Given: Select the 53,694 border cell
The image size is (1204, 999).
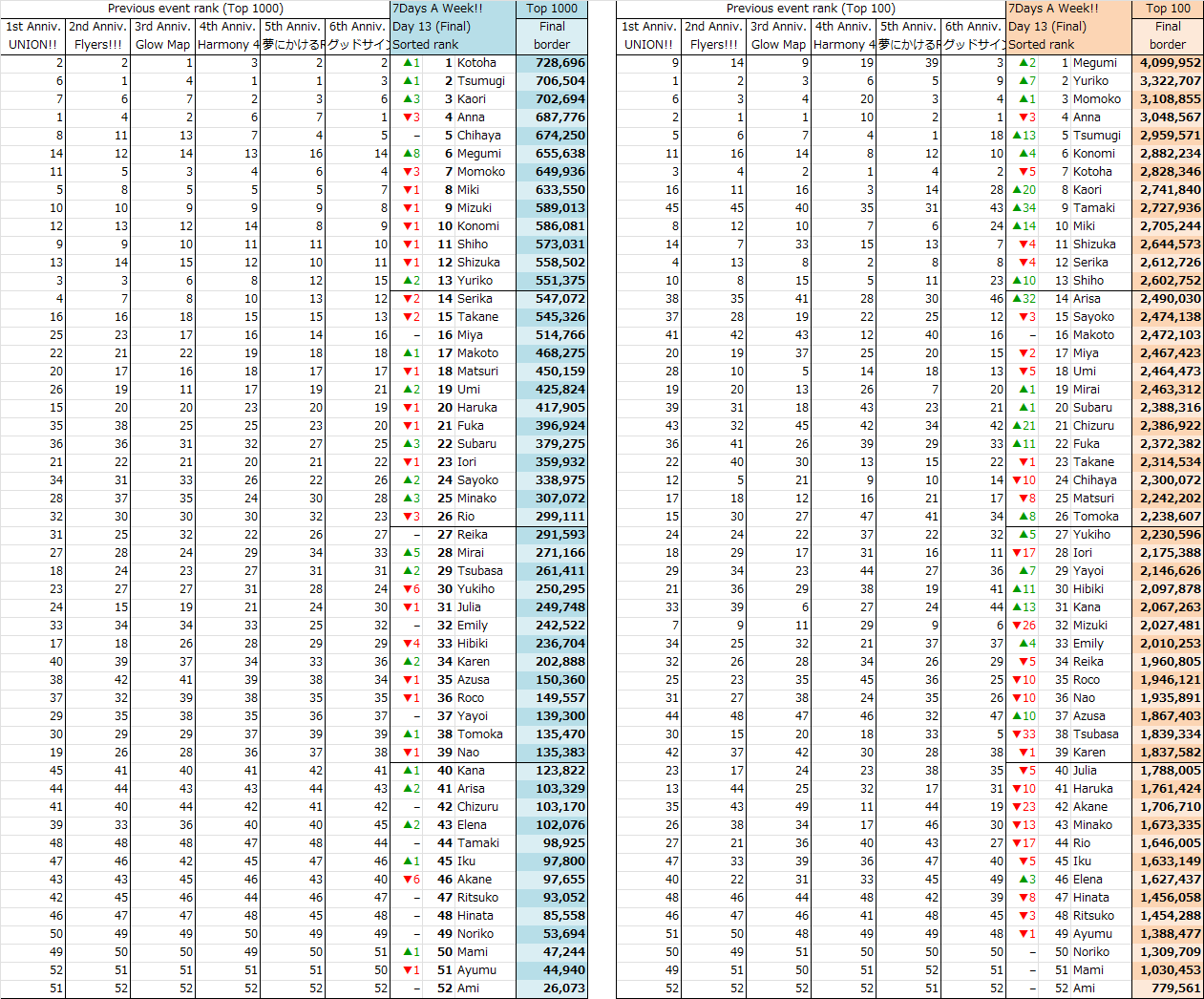Looking at the screenshot, I should click(x=552, y=934).
